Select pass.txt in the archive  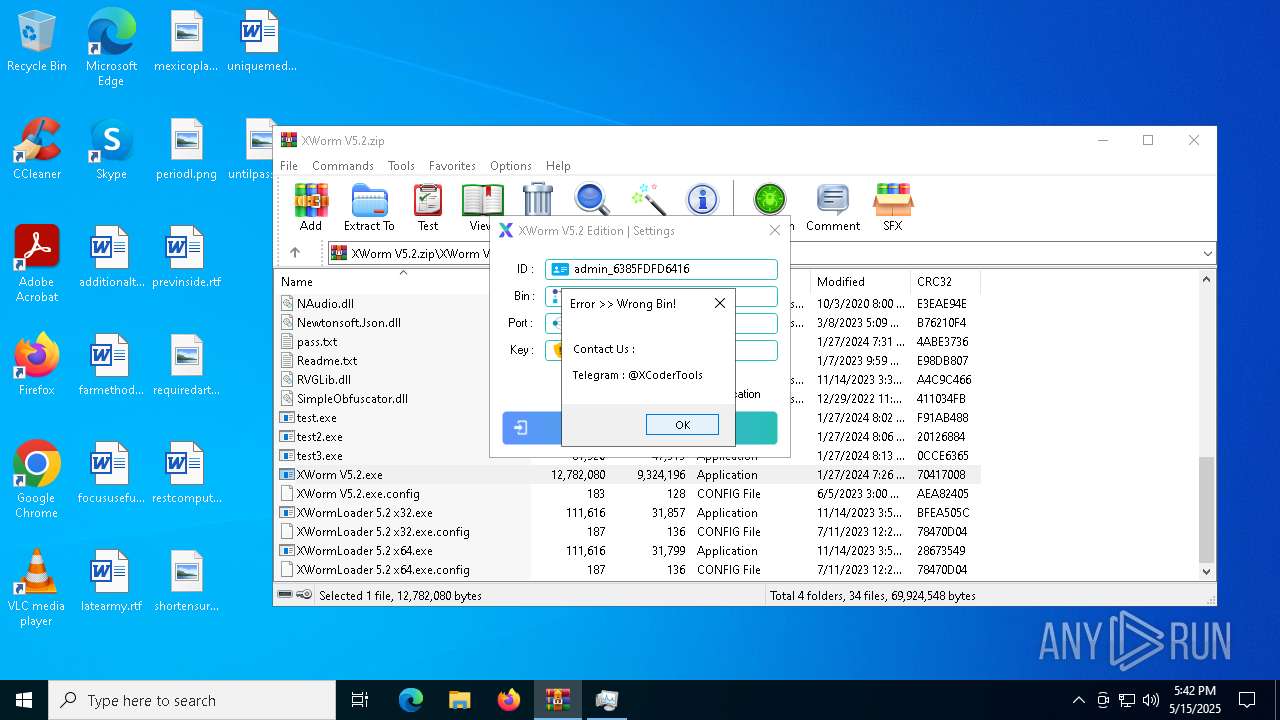pyautogui.click(x=317, y=342)
